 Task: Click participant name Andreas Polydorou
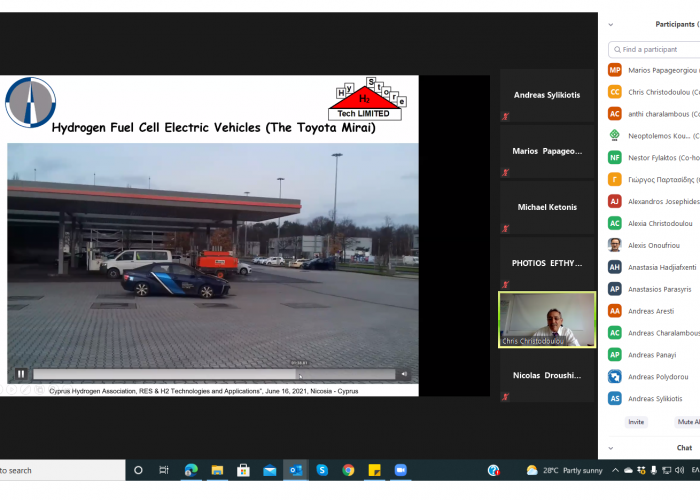(658, 377)
